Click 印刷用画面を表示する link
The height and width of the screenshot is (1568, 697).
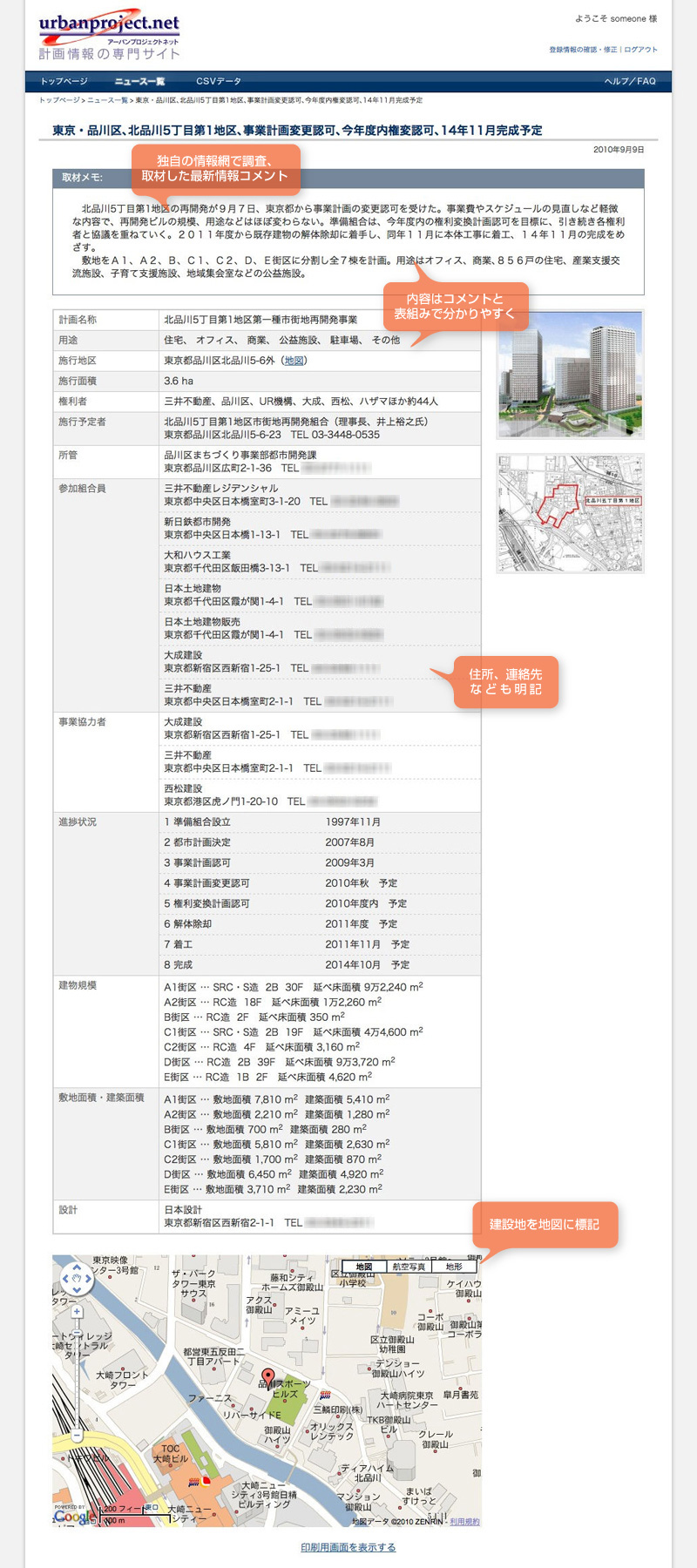pos(348,1547)
